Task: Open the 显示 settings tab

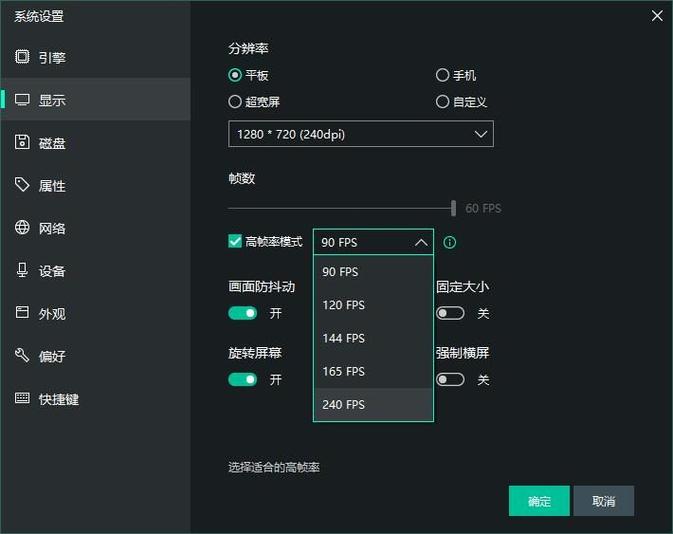Action: tap(96, 100)
